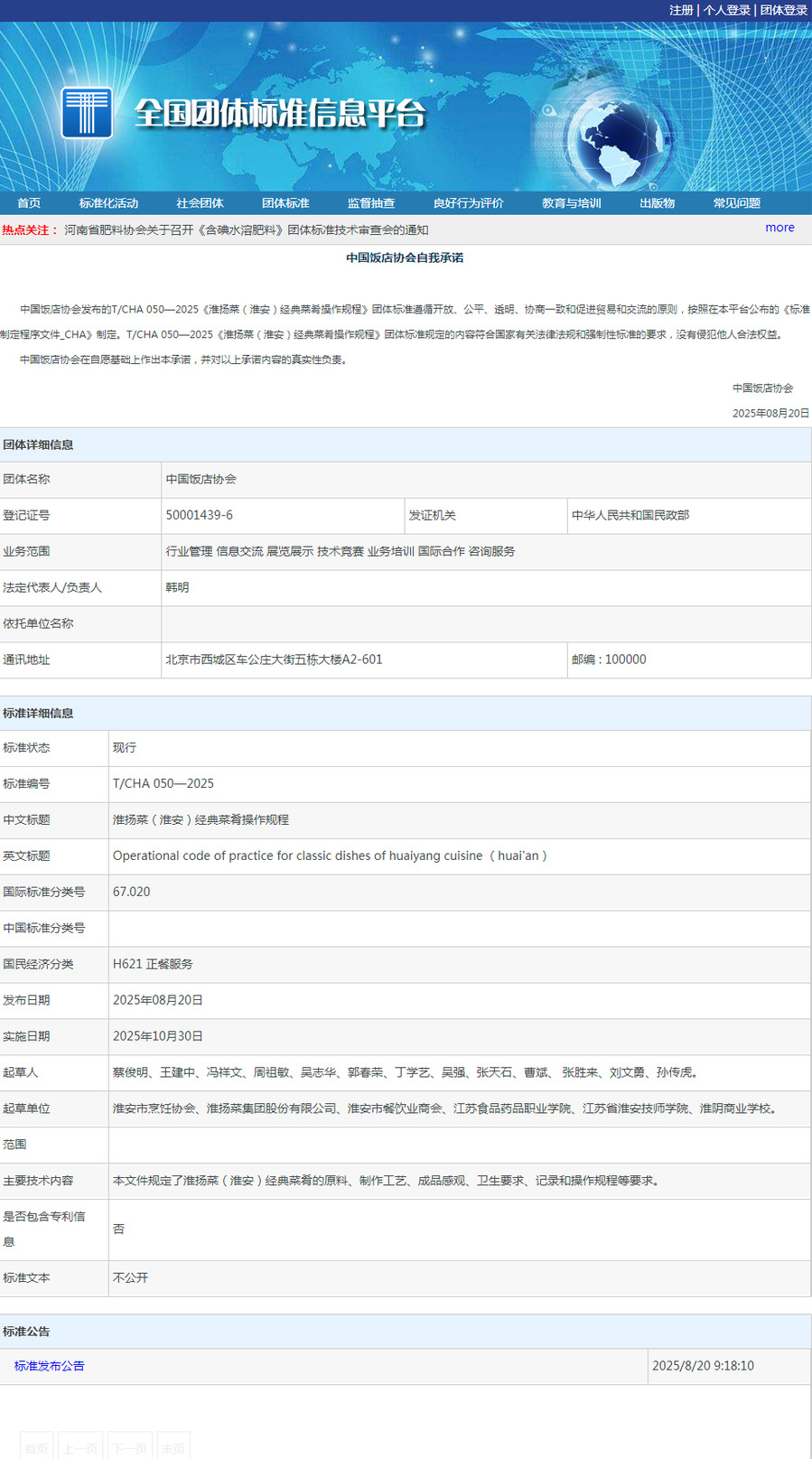The width and height of the screenshot is (812, 1459).
Task: Open the 河南省肥料协会 hot news notice
Action: [x=246, y=230]
